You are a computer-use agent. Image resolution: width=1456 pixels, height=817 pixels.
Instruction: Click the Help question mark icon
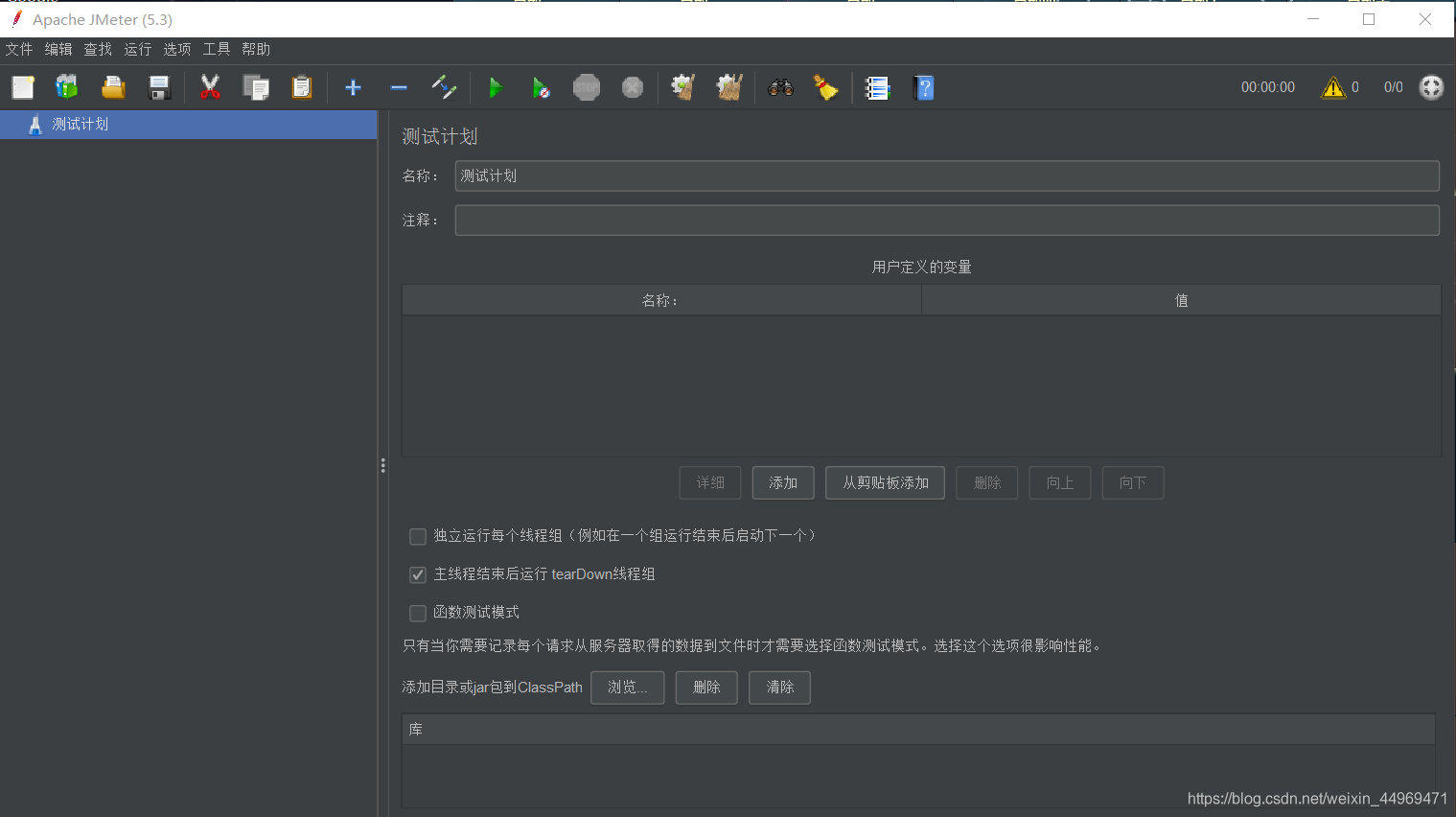(x=924, y=87)
